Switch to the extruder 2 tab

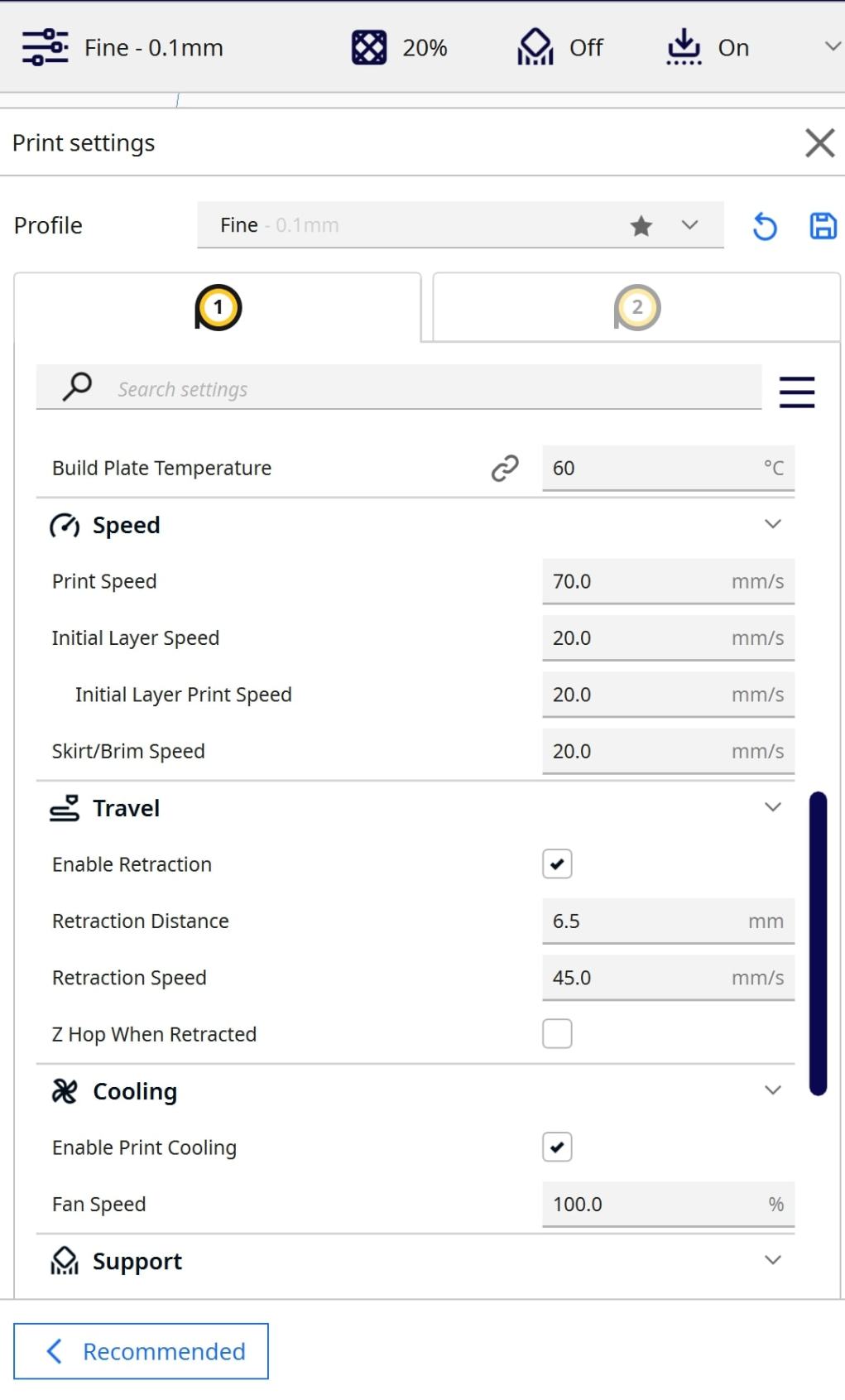(x=636, y=307)
